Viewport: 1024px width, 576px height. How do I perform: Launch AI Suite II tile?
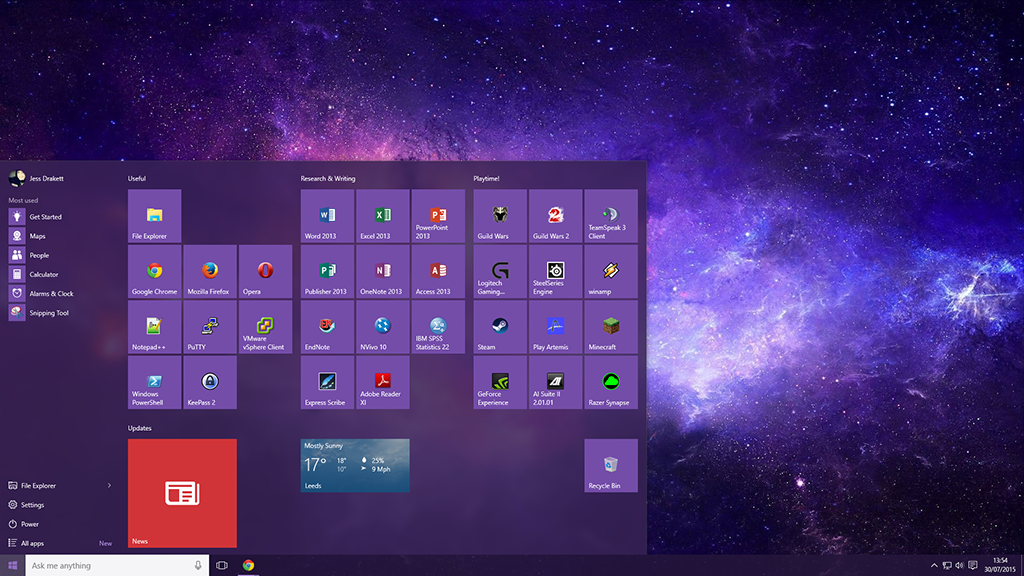556,383
